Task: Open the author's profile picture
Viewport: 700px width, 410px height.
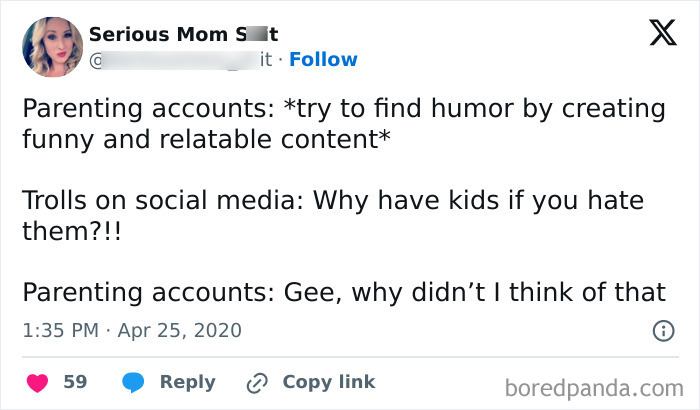Action: (x=52, y=46)
